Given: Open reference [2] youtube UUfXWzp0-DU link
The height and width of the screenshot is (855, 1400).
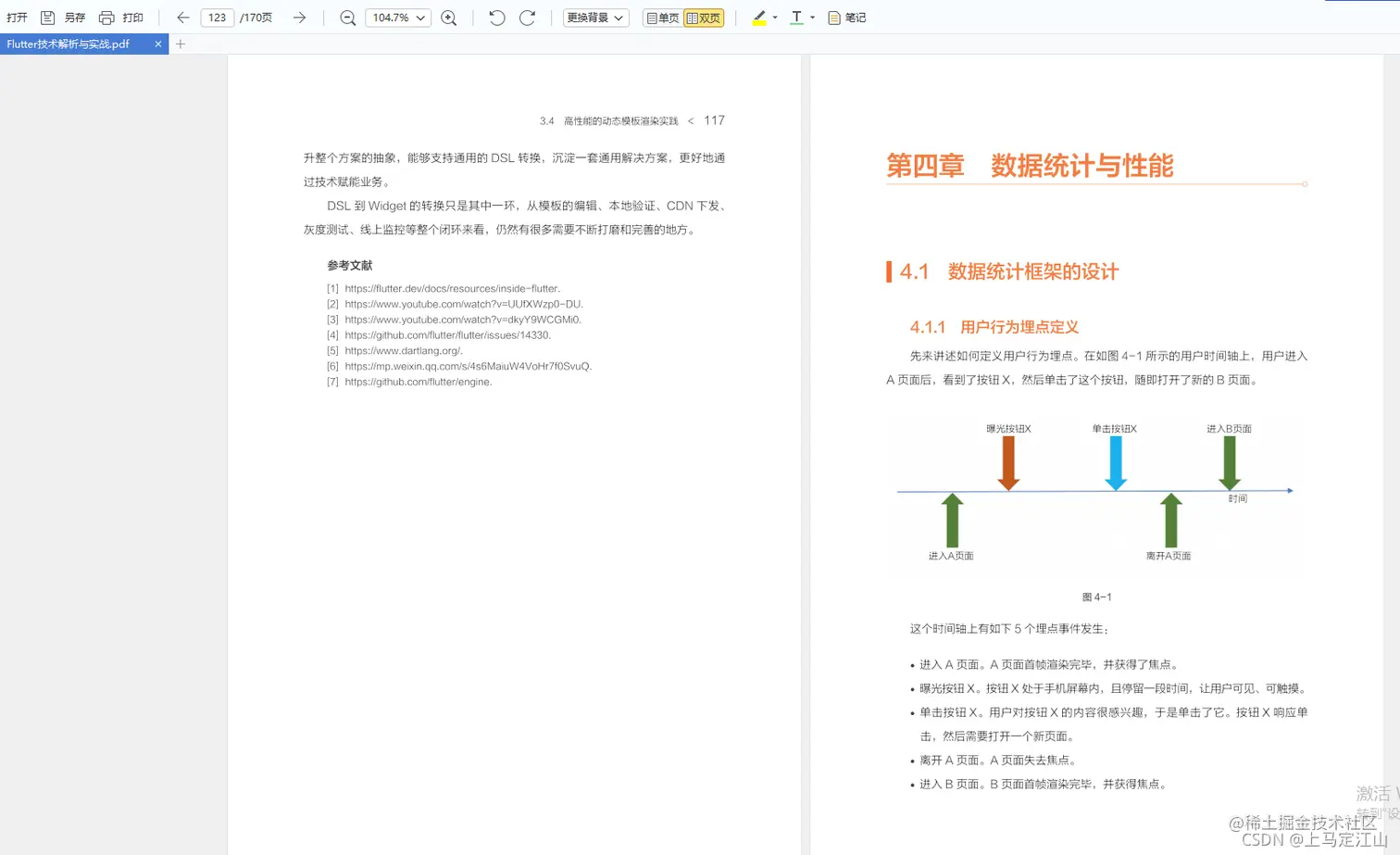Looking at the screenshot, I should 464,304.
